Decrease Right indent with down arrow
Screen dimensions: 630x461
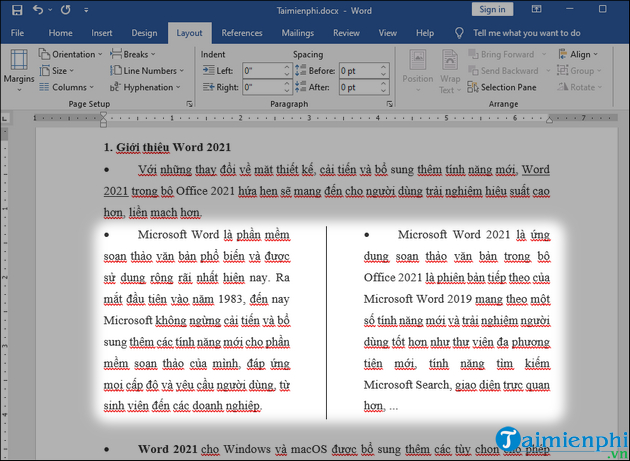pos(286,91)
